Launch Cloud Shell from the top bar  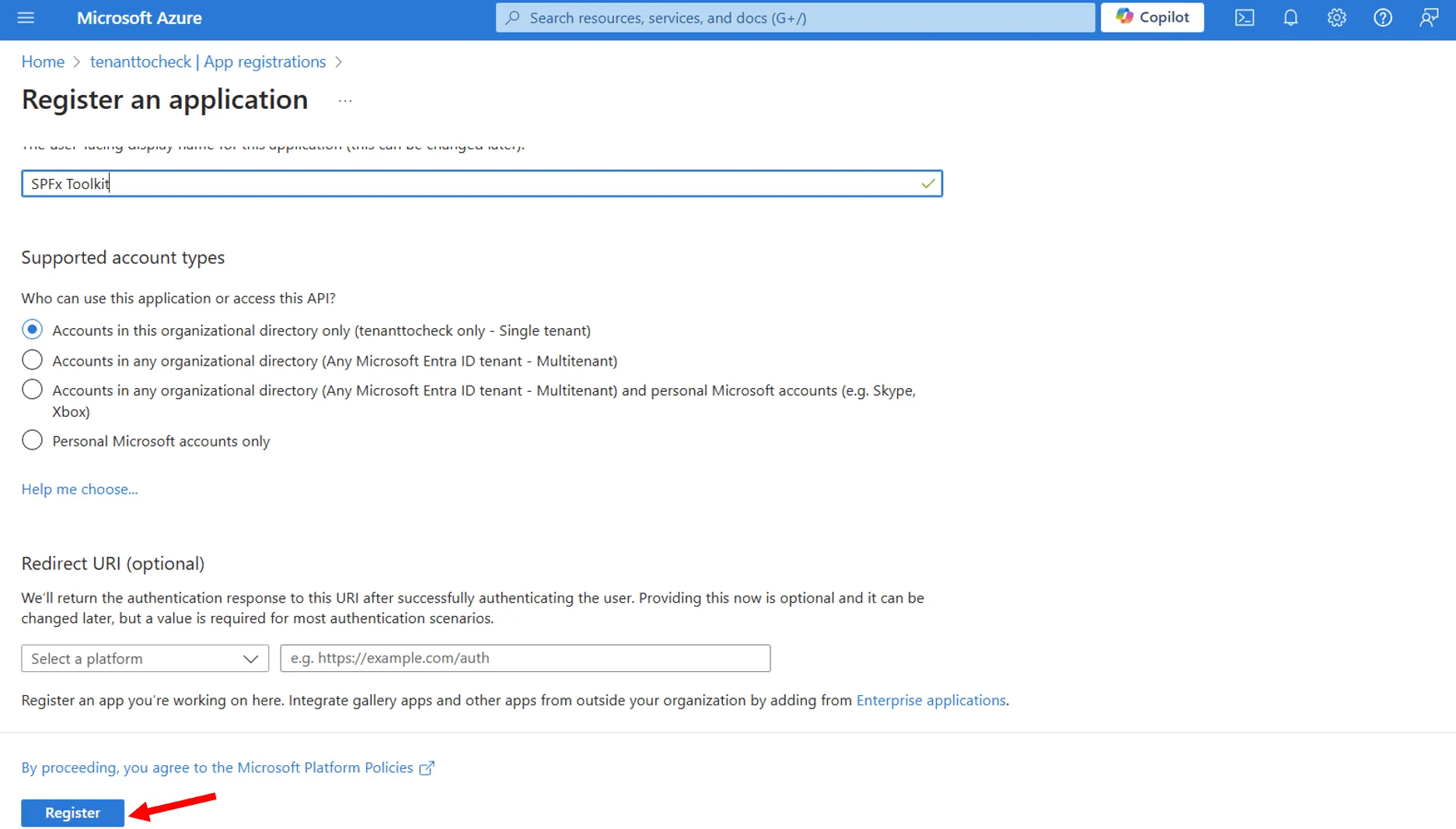1244,18
